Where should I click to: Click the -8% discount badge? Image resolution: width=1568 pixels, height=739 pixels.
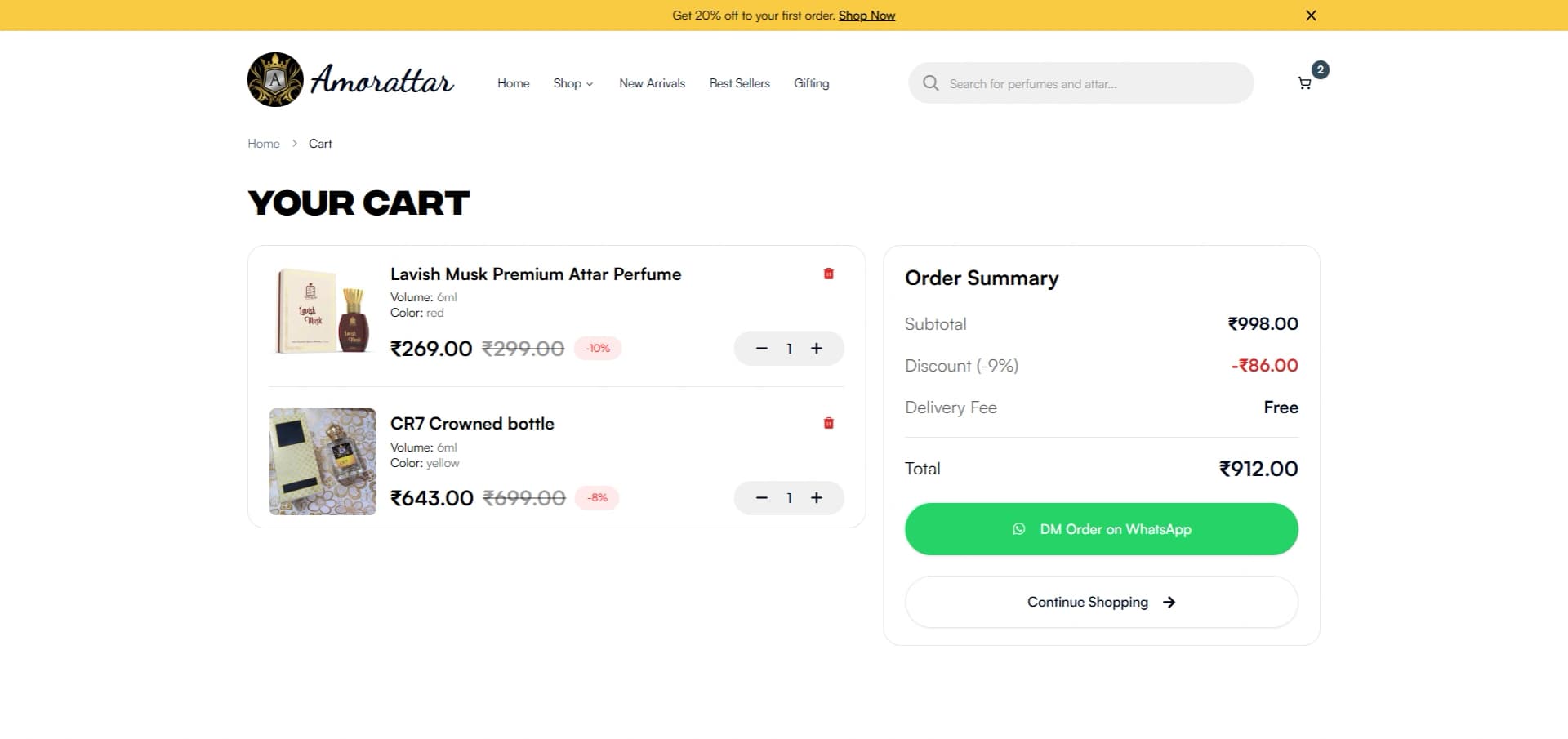pos(598,498)
